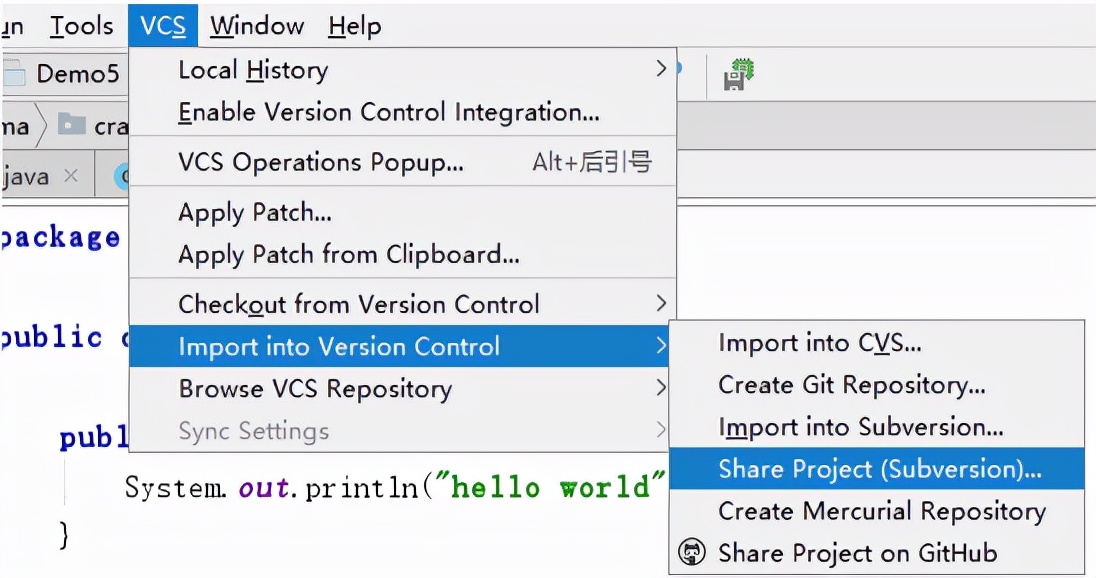The width and height of the screenshot is (1096, 578).
Task: Click the green chip save icon in toolbar
Action: click(x=738, y=74)
